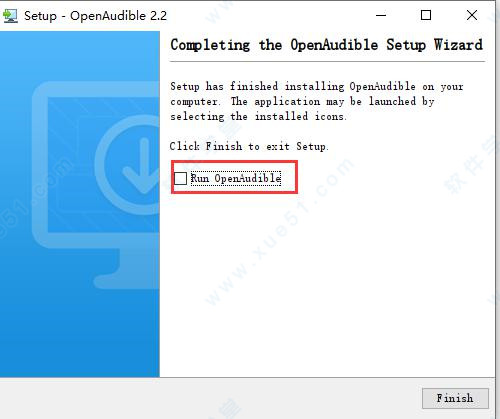Click the "Run OpenAudible" label text
Viewport: 500px width, 419px height.
coord(236,178)
